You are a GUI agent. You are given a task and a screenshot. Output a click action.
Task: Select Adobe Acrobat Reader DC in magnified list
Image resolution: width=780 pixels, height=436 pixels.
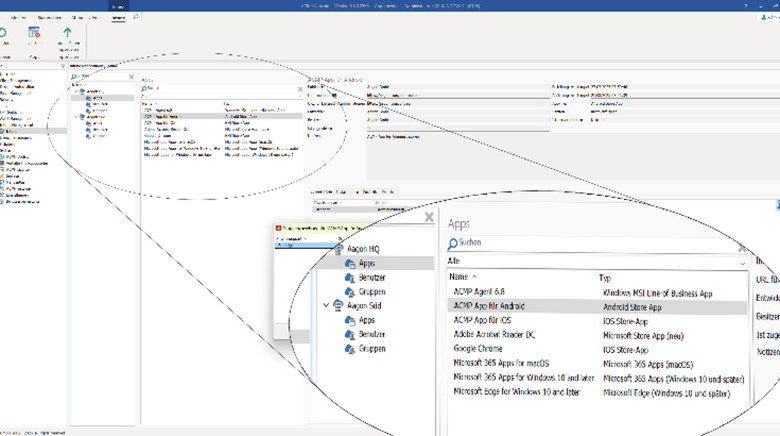[x=494, y=334]
